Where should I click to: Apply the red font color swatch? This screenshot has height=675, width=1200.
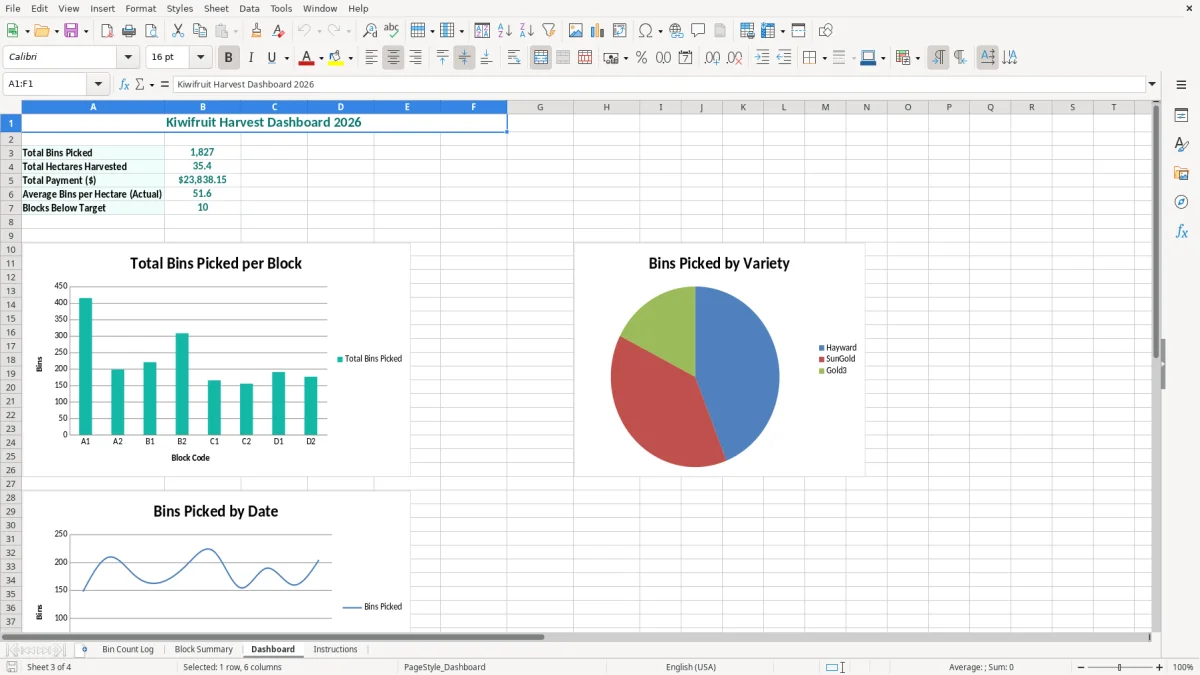click(306, 58)
